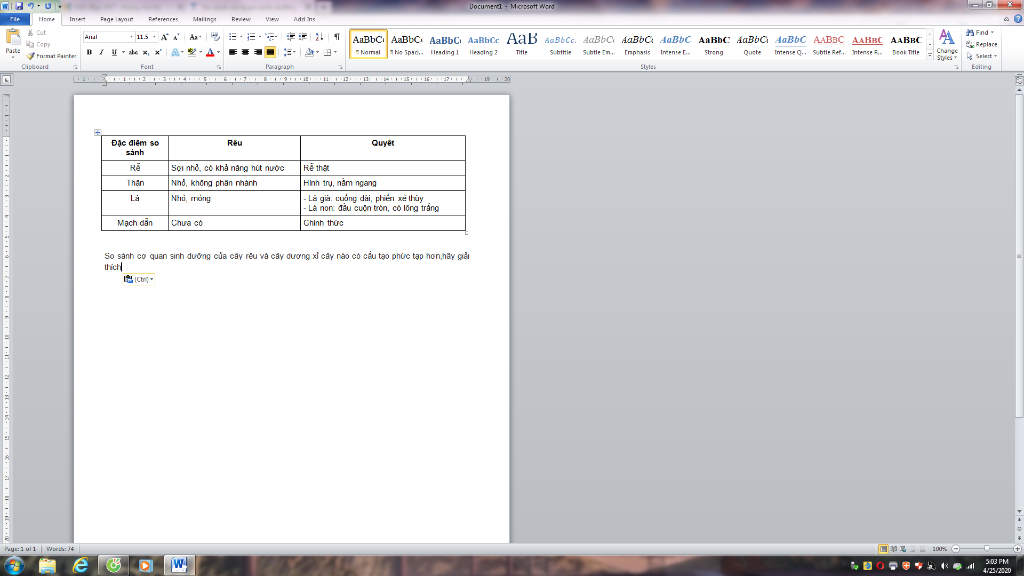
Task: Click the zoom slider handle
Action: pyautogui.click(x=987, y=549)
